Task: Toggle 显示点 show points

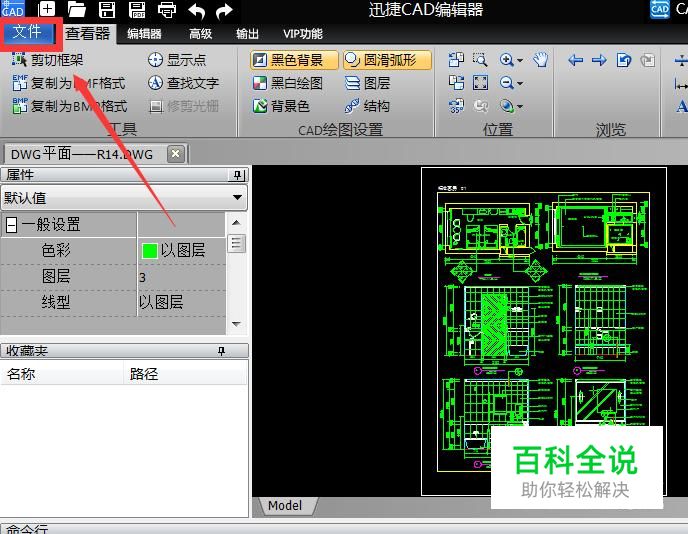Action: click(177, 60)
